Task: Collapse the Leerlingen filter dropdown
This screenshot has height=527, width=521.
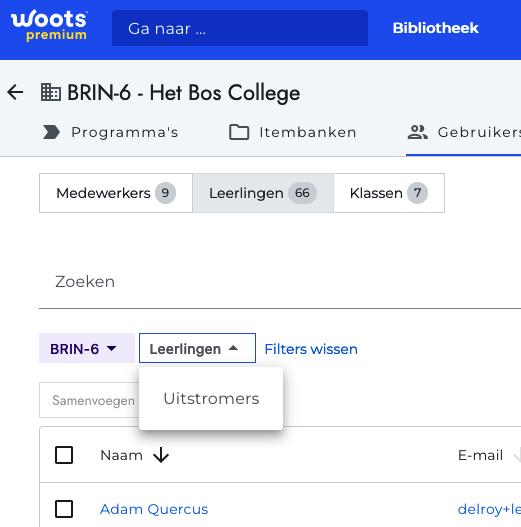Action: (197, 349)
